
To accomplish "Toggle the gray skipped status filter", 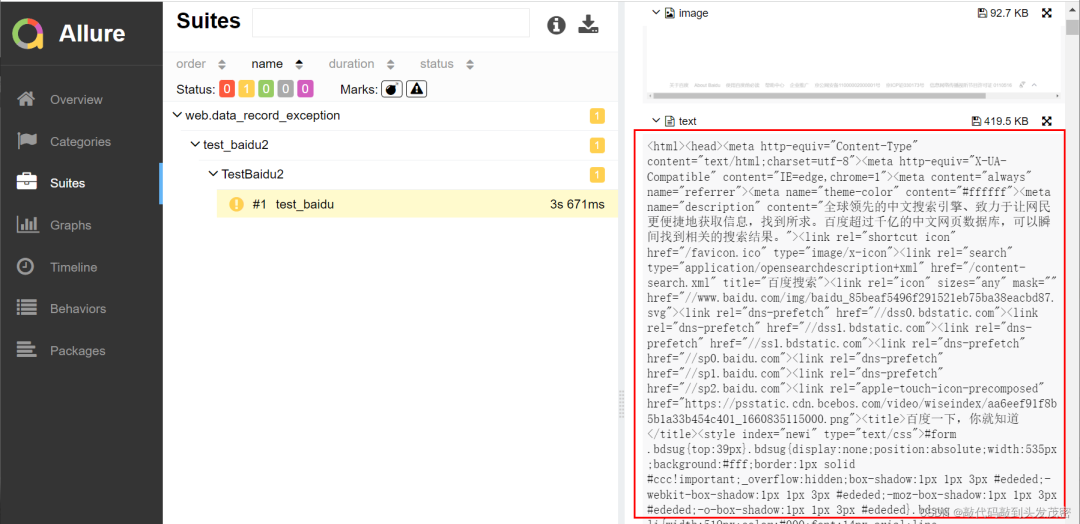I will [286, 89].
